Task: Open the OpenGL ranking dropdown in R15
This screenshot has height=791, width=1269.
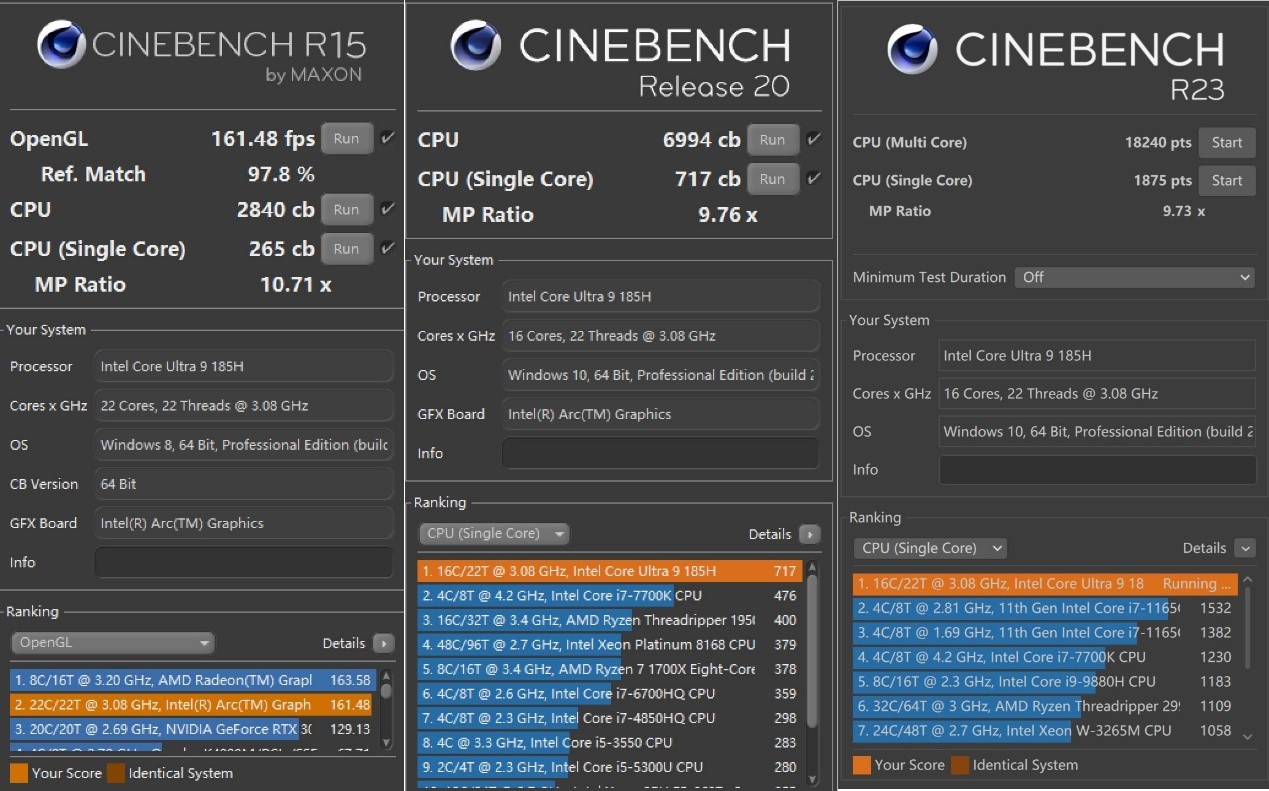Action: (x=113, y=643)
